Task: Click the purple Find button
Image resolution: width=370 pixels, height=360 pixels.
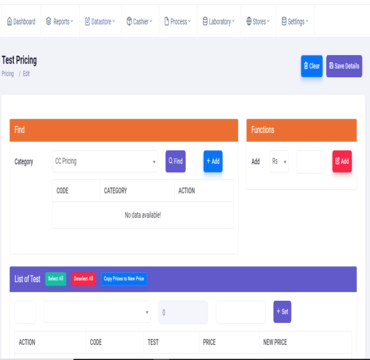Action: (x=176, y=161)
